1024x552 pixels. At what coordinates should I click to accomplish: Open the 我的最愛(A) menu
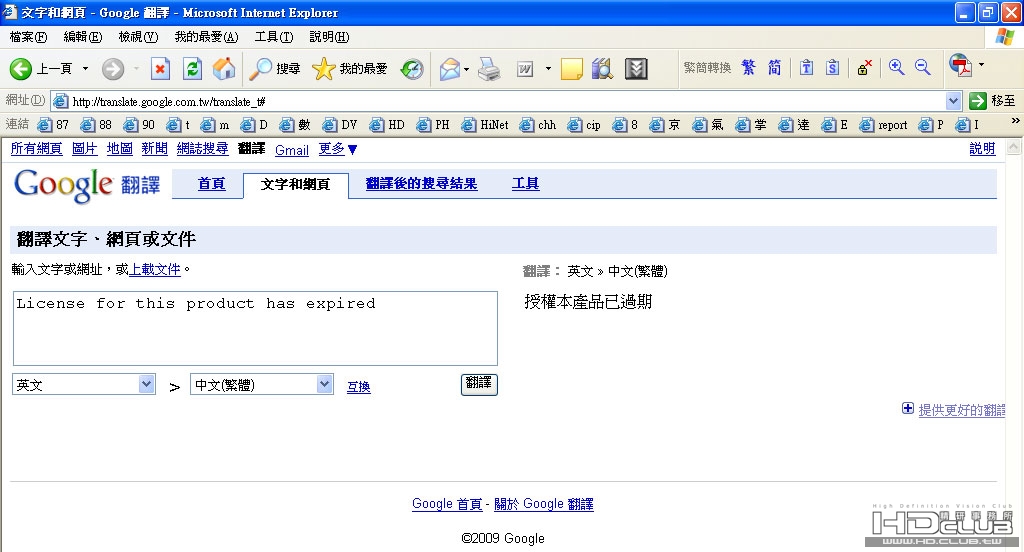[206, 37]
